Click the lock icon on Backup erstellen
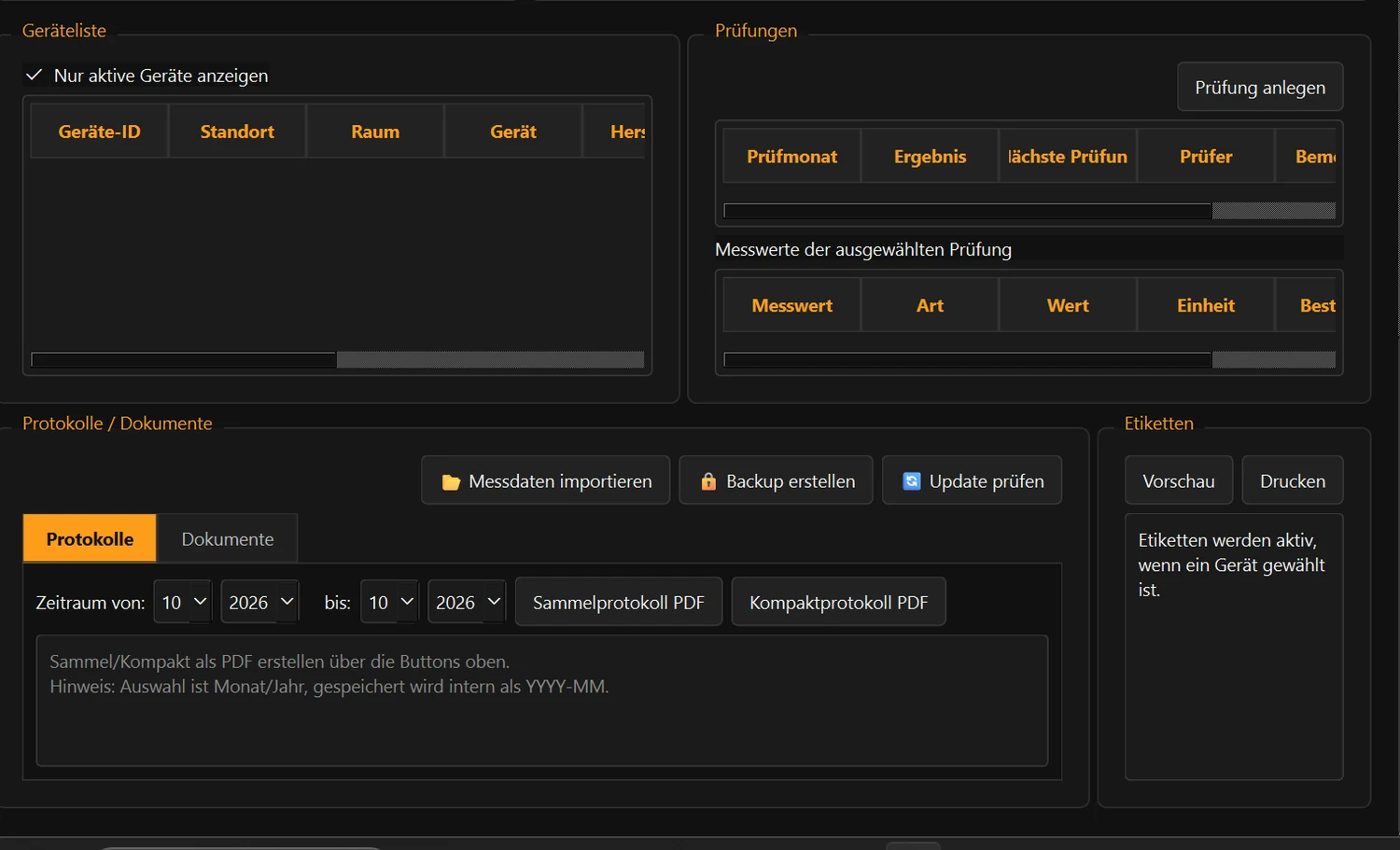 pos(708,481)
